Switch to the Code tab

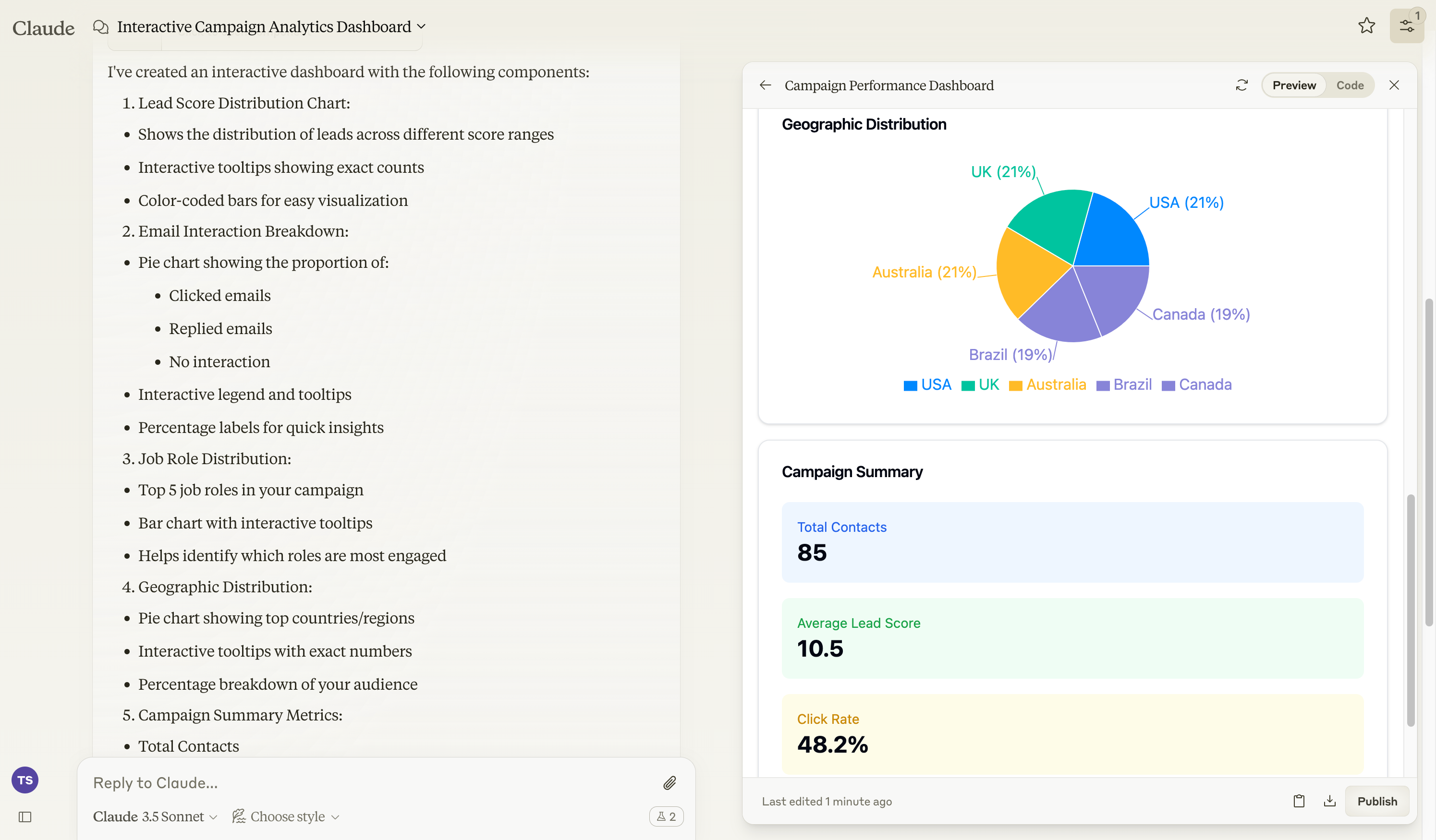(1350, 85)
